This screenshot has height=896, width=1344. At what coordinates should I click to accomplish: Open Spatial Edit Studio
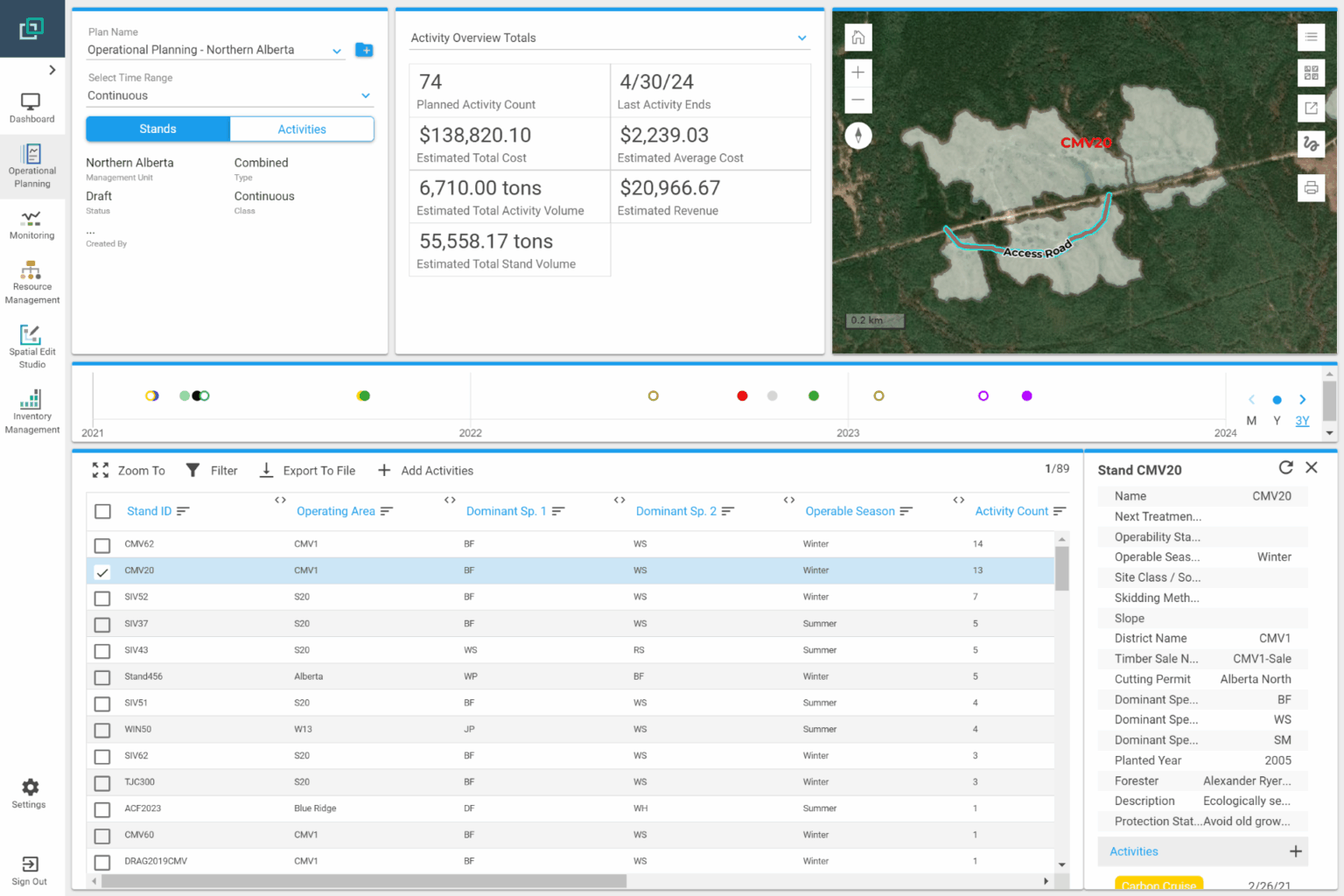(32, 344)
